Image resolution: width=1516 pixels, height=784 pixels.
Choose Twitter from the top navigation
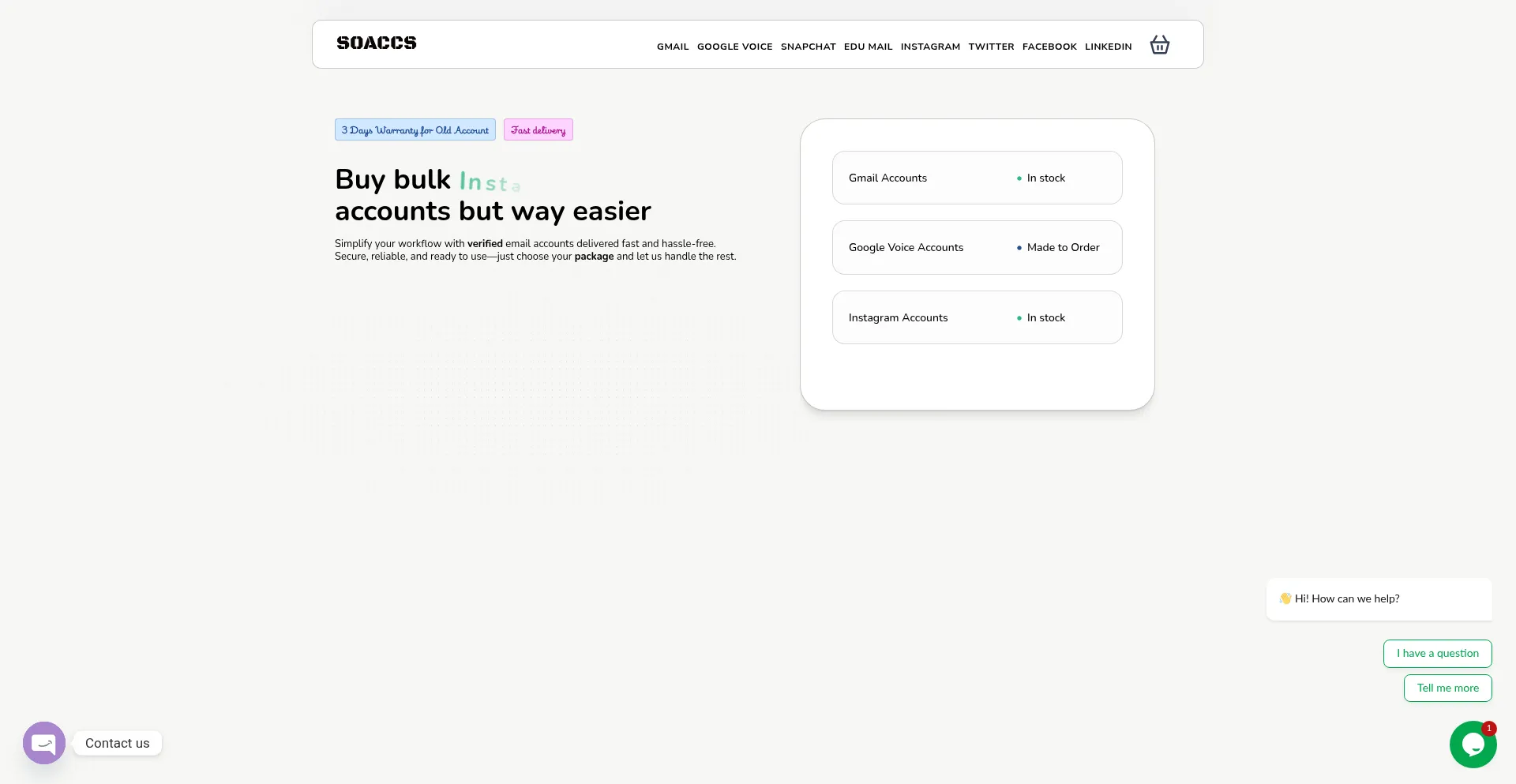[x=991, y=47]
